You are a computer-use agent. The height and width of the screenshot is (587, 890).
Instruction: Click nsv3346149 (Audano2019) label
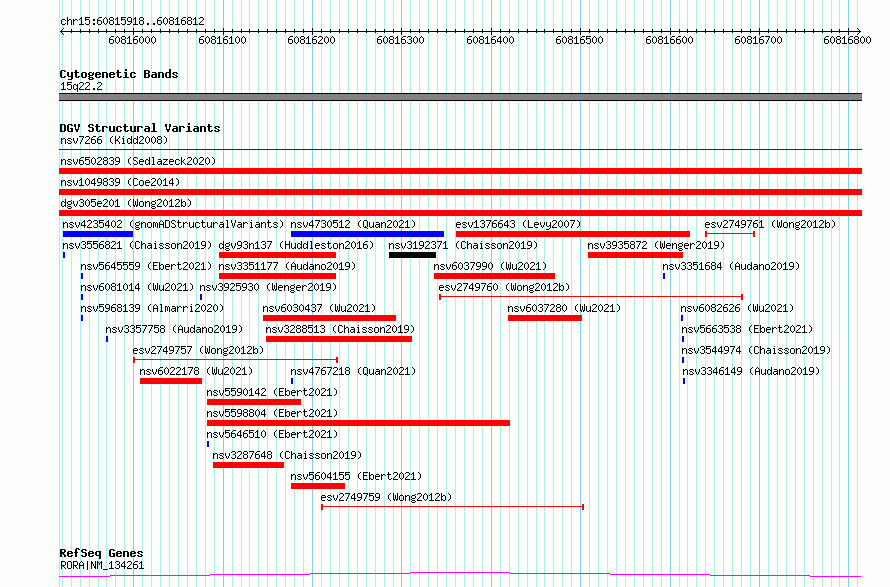pos(751,371)
